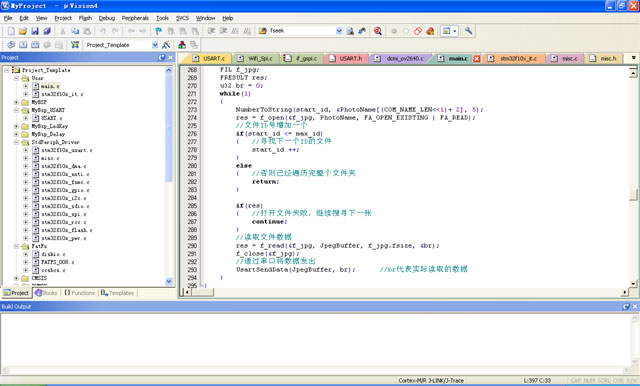Copy the selection using the Copy icon
This screenshot has height=386, width=640.
pos(75,31)
